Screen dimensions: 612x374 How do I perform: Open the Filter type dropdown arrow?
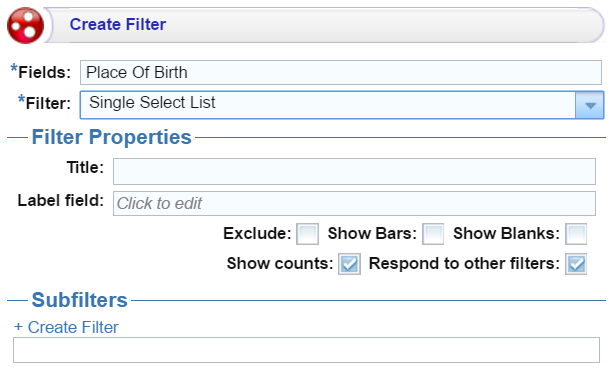tap(590, 105)
